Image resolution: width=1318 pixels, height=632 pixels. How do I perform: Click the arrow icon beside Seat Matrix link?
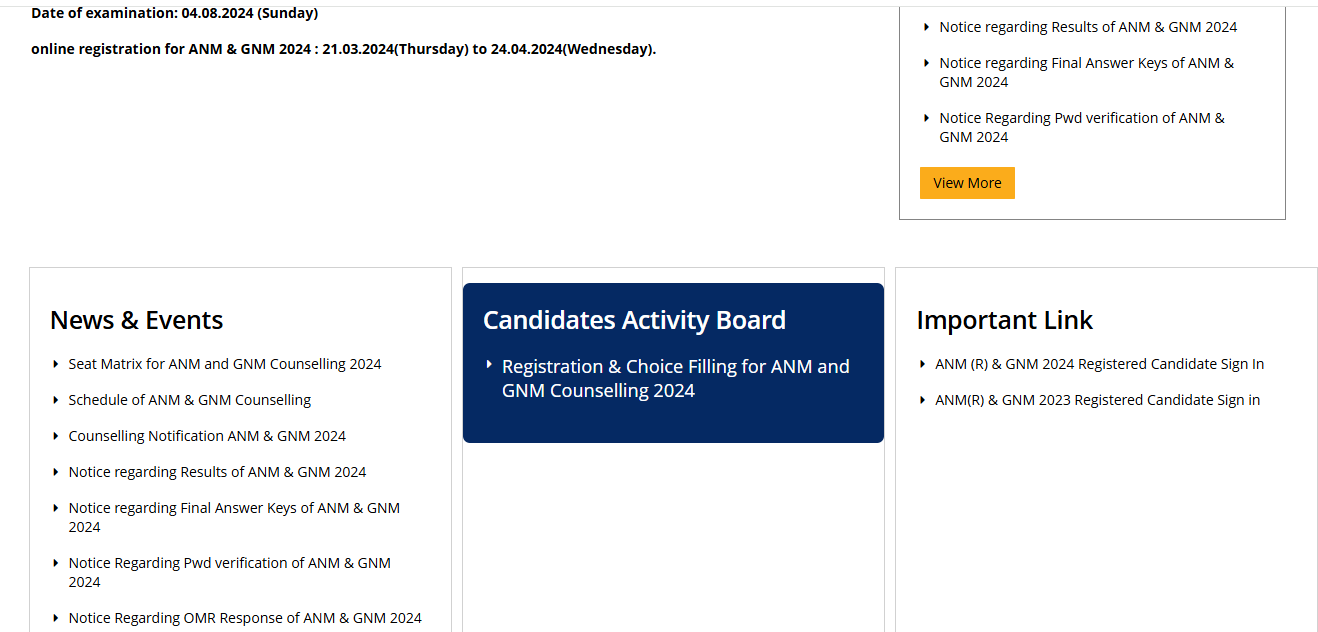pos(56,363)
